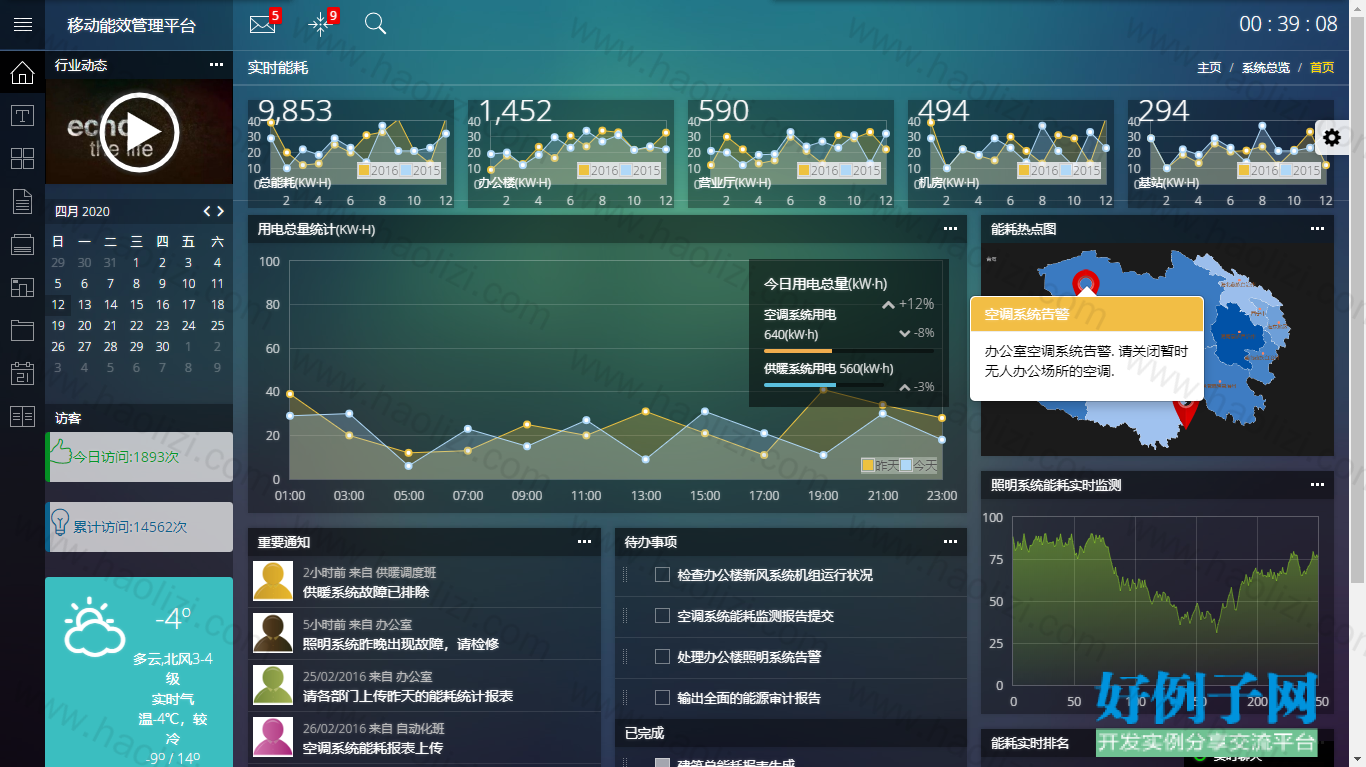Click 系统总览 breadcrumb link
Screen dimensions: 1366x767
[1266, 68]
